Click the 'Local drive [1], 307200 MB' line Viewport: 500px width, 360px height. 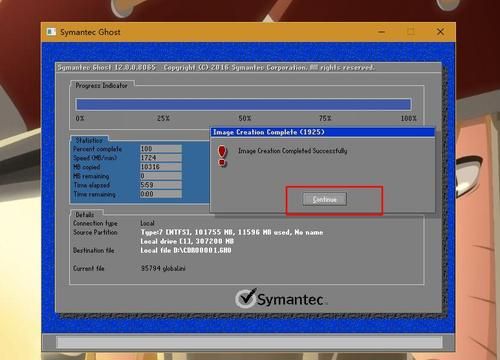pos(187,241)
